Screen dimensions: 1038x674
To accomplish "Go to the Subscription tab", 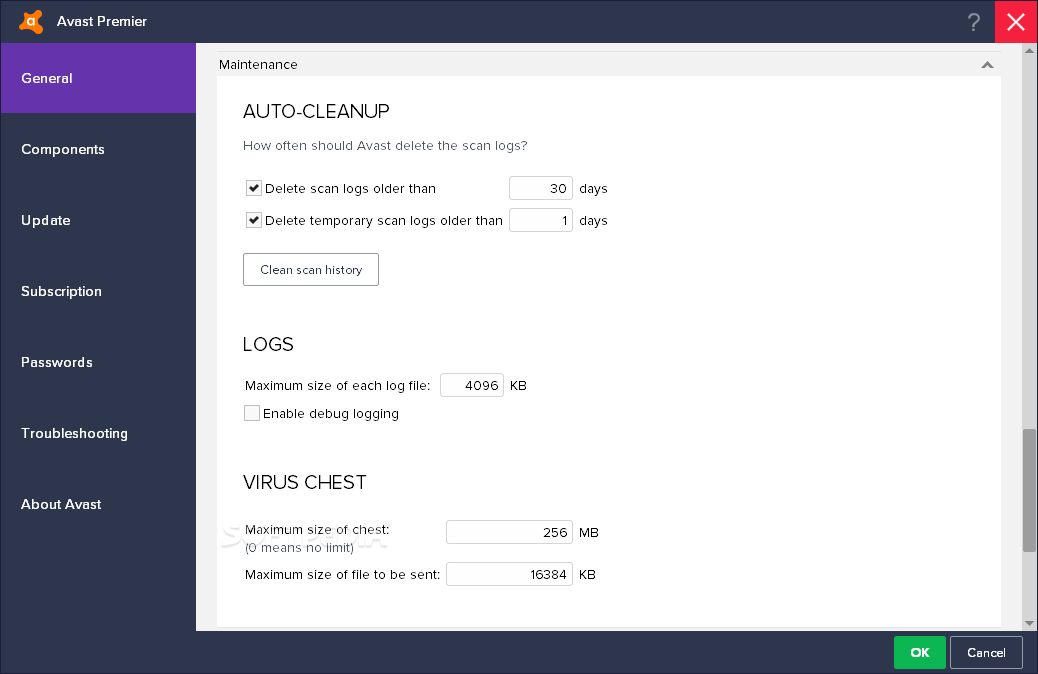I will (x=98, y=291).
